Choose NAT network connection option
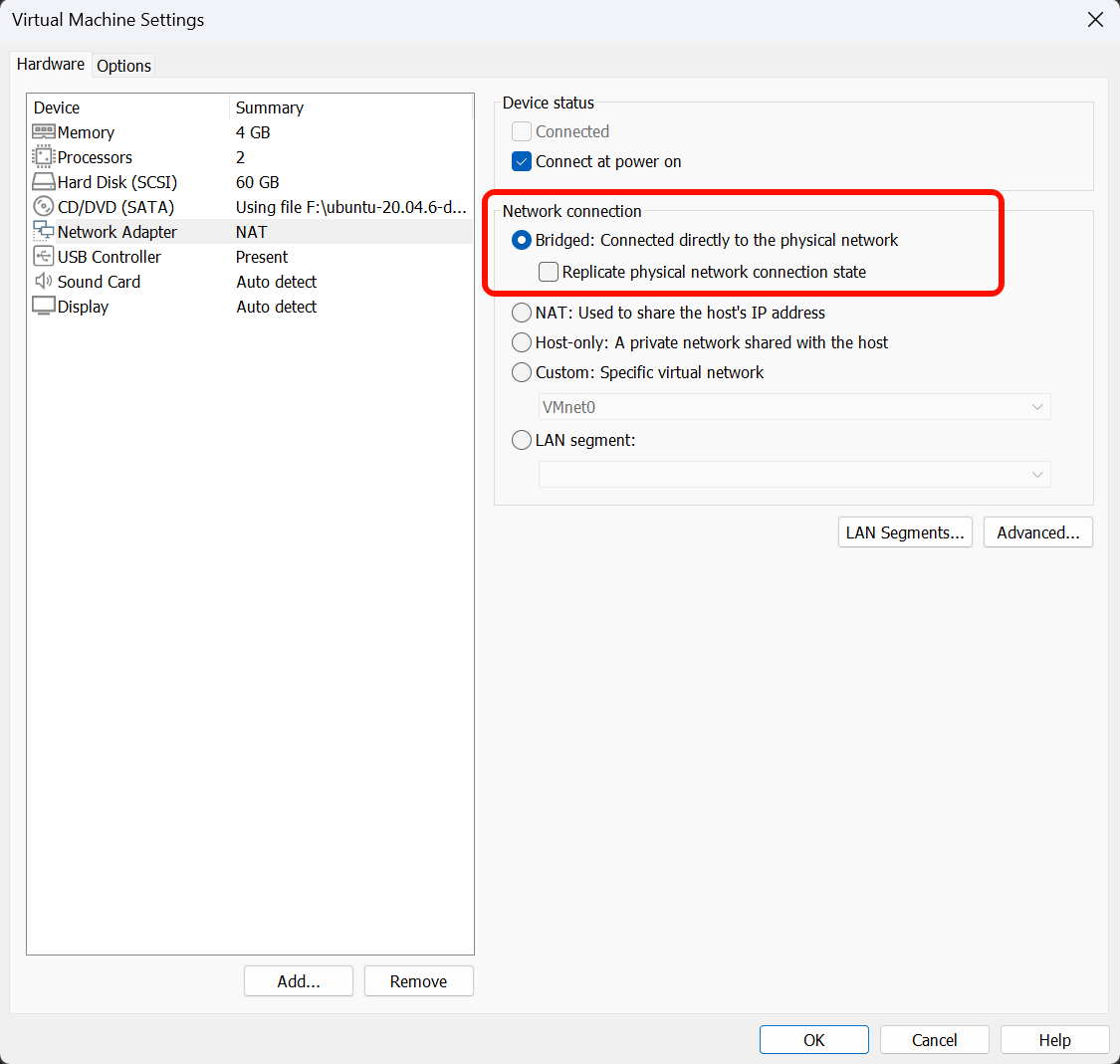 click(x=522, y=313)
